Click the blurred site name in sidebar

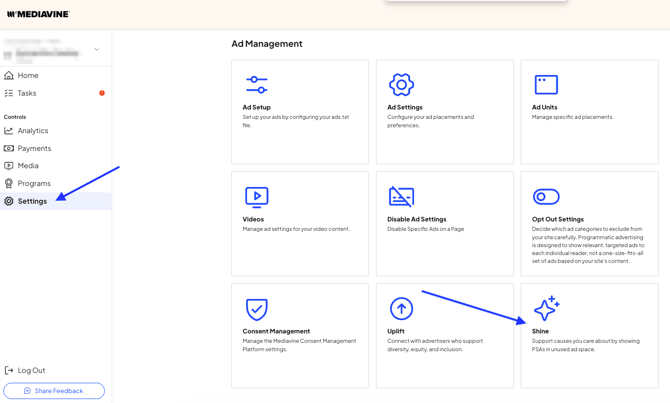(47, 53)
